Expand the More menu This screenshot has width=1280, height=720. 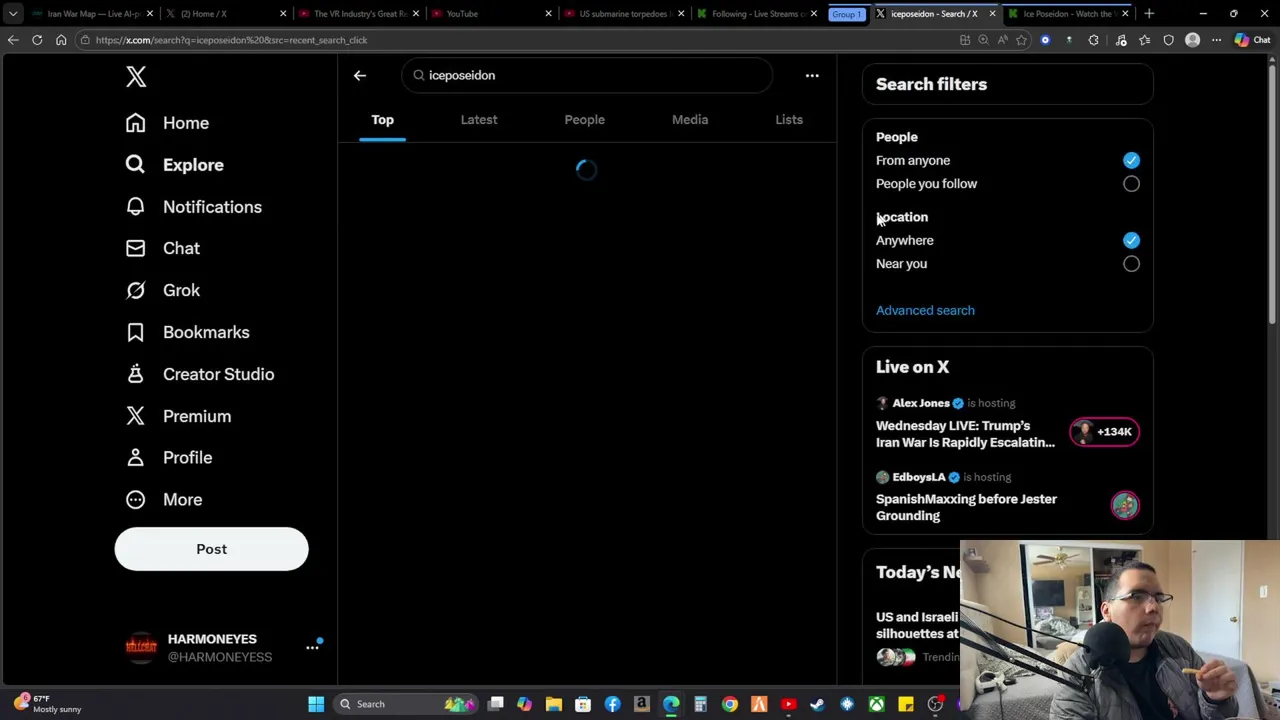[x=182, y=499]
